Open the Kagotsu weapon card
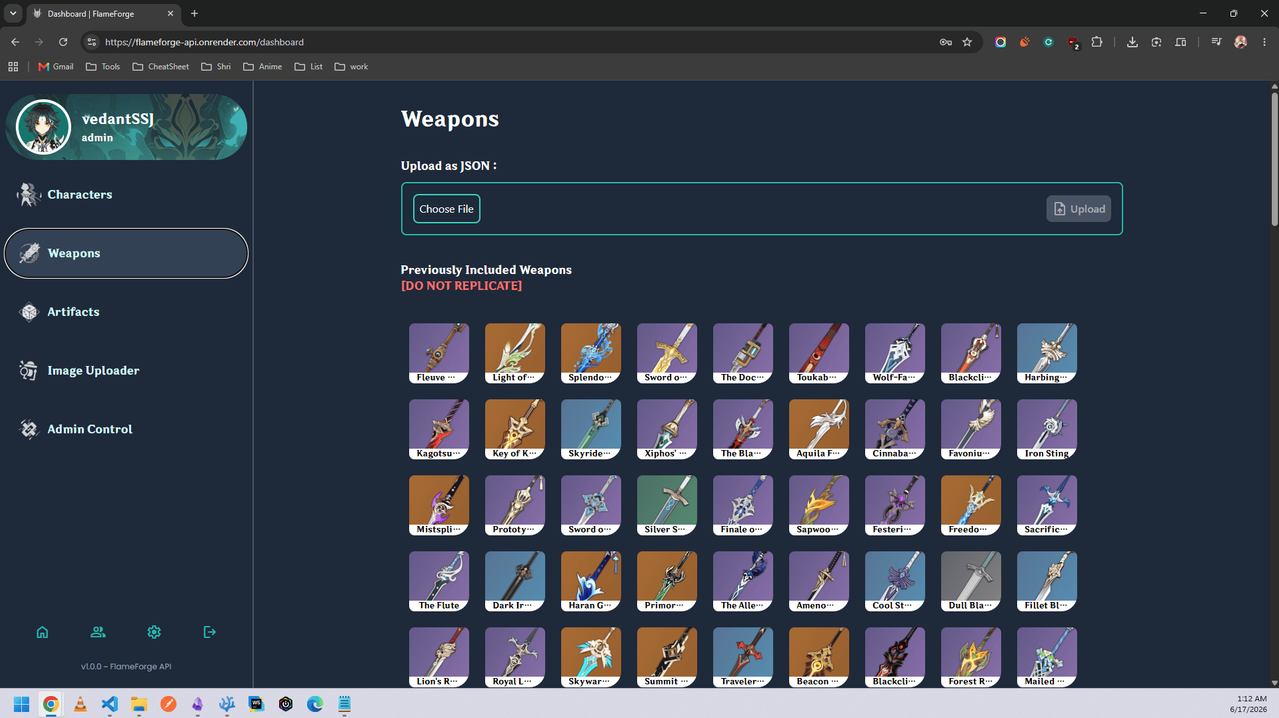 tap(439, 429)
